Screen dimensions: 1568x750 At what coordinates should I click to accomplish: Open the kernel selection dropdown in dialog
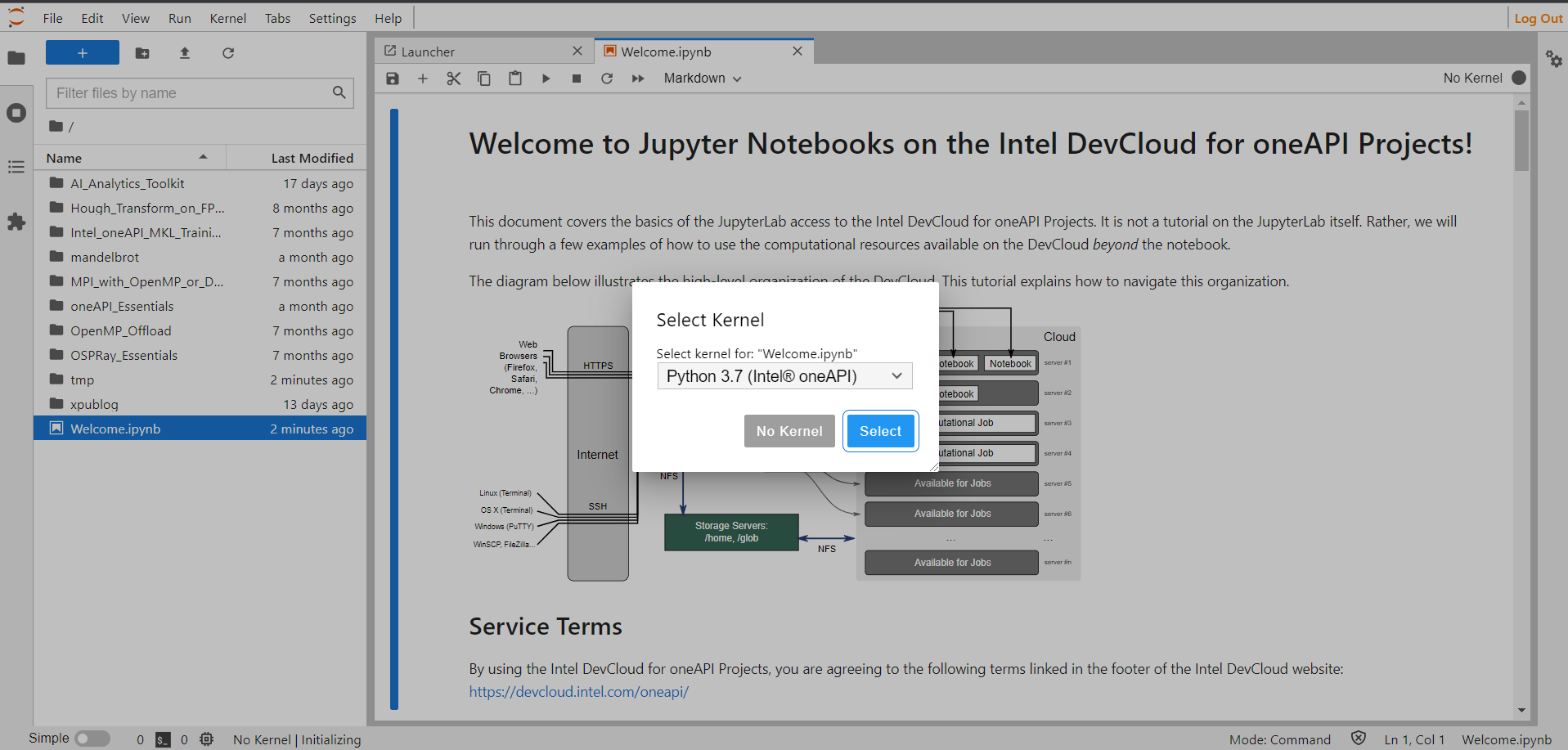pyautogui.click(x=785, y=376)
